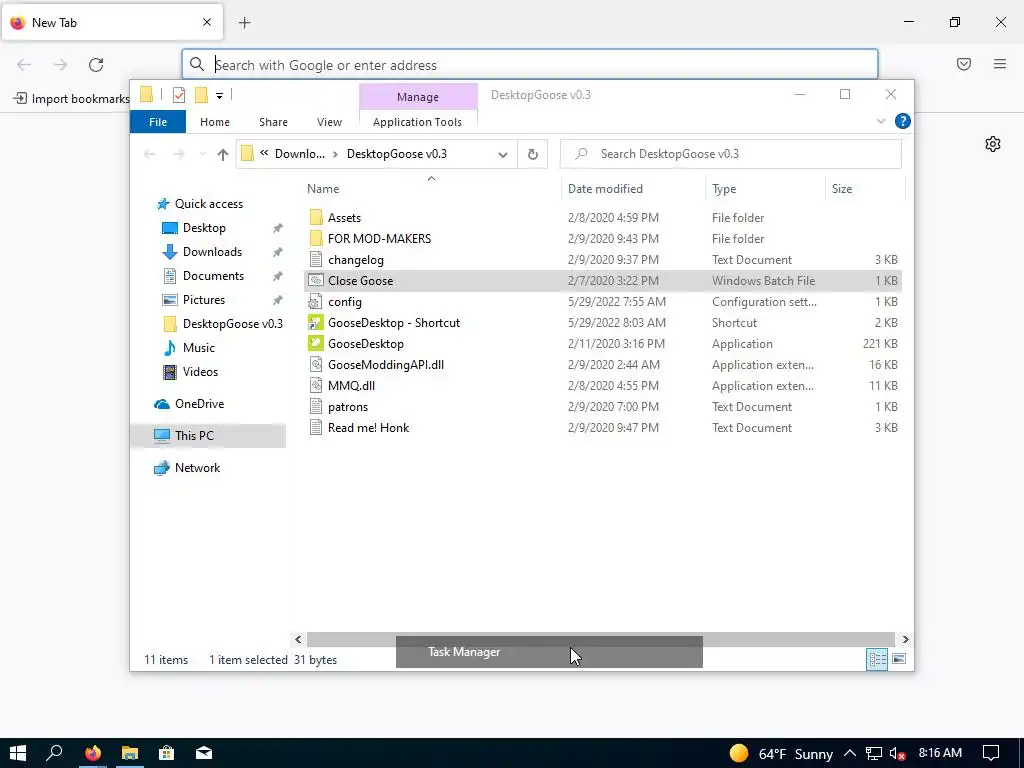Open the Save to Pocket button in Firefox

coord(964,64)
